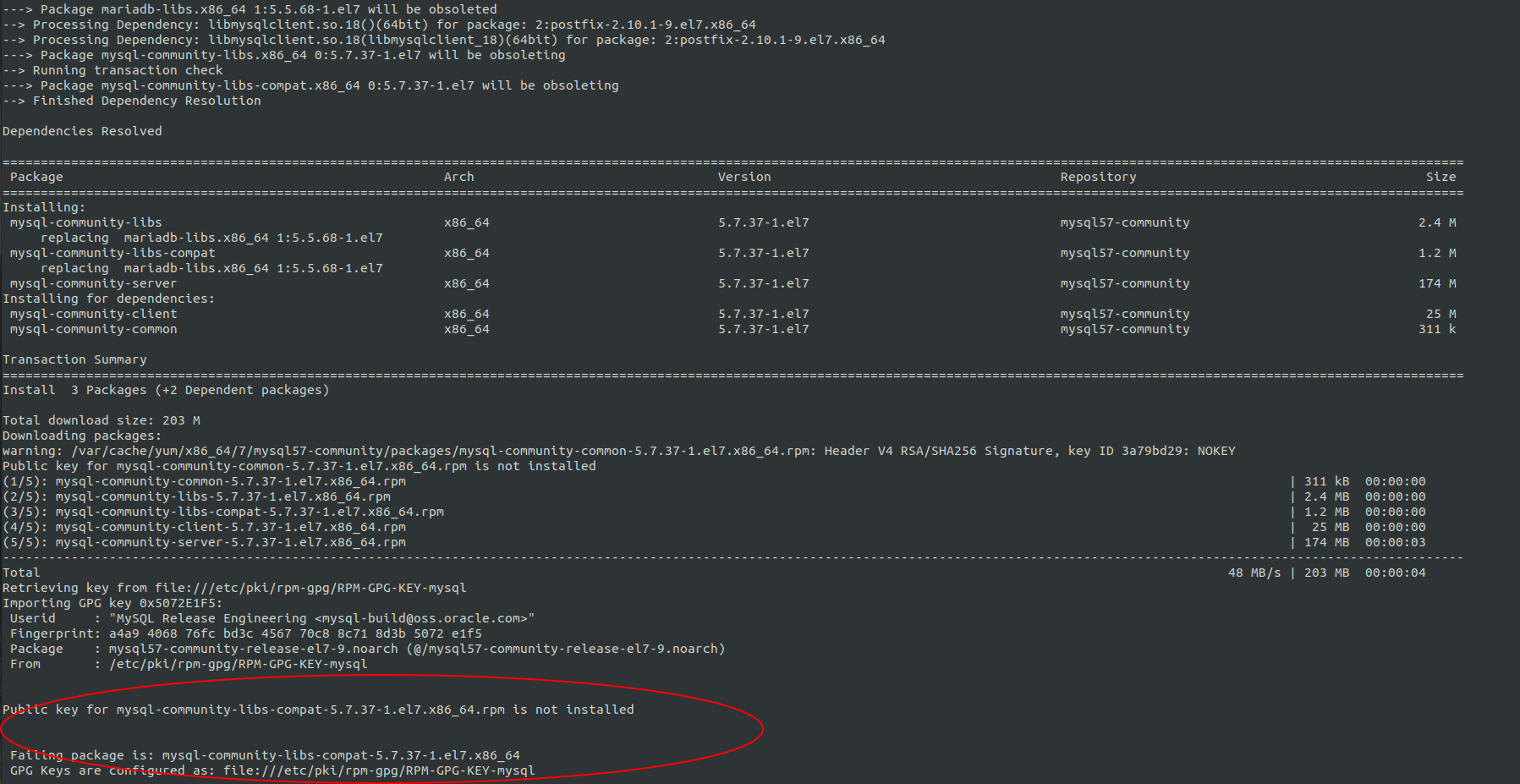Click mysql-community-server in the package table
This screenshot has width=1520, height=784.
pyautogui.click(x=93, y=283)
